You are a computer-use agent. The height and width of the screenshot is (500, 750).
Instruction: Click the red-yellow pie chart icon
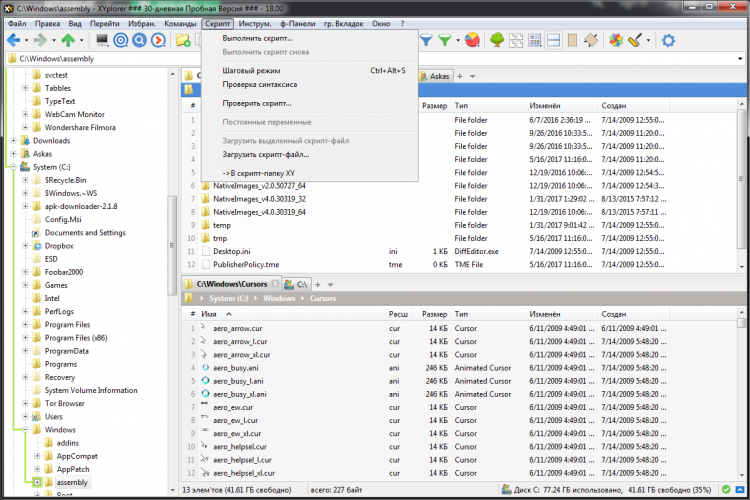coord(472,40)
